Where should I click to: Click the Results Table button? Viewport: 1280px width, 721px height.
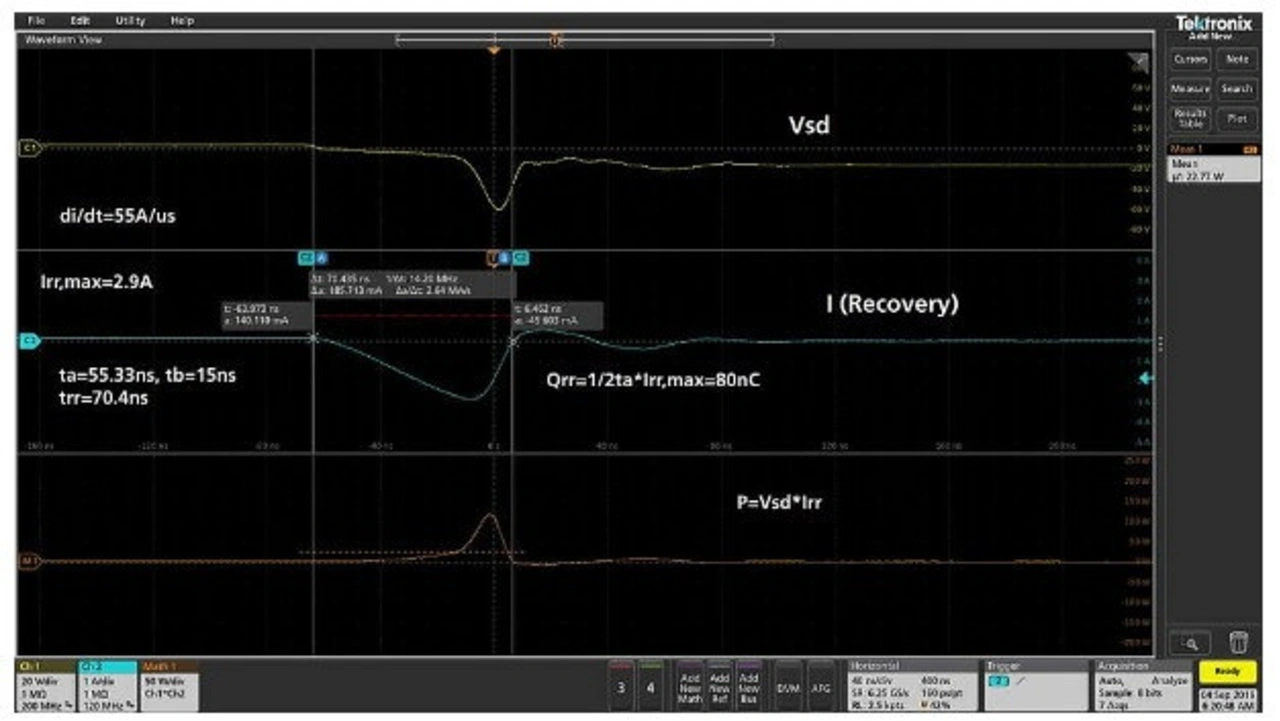(1190, 118)
